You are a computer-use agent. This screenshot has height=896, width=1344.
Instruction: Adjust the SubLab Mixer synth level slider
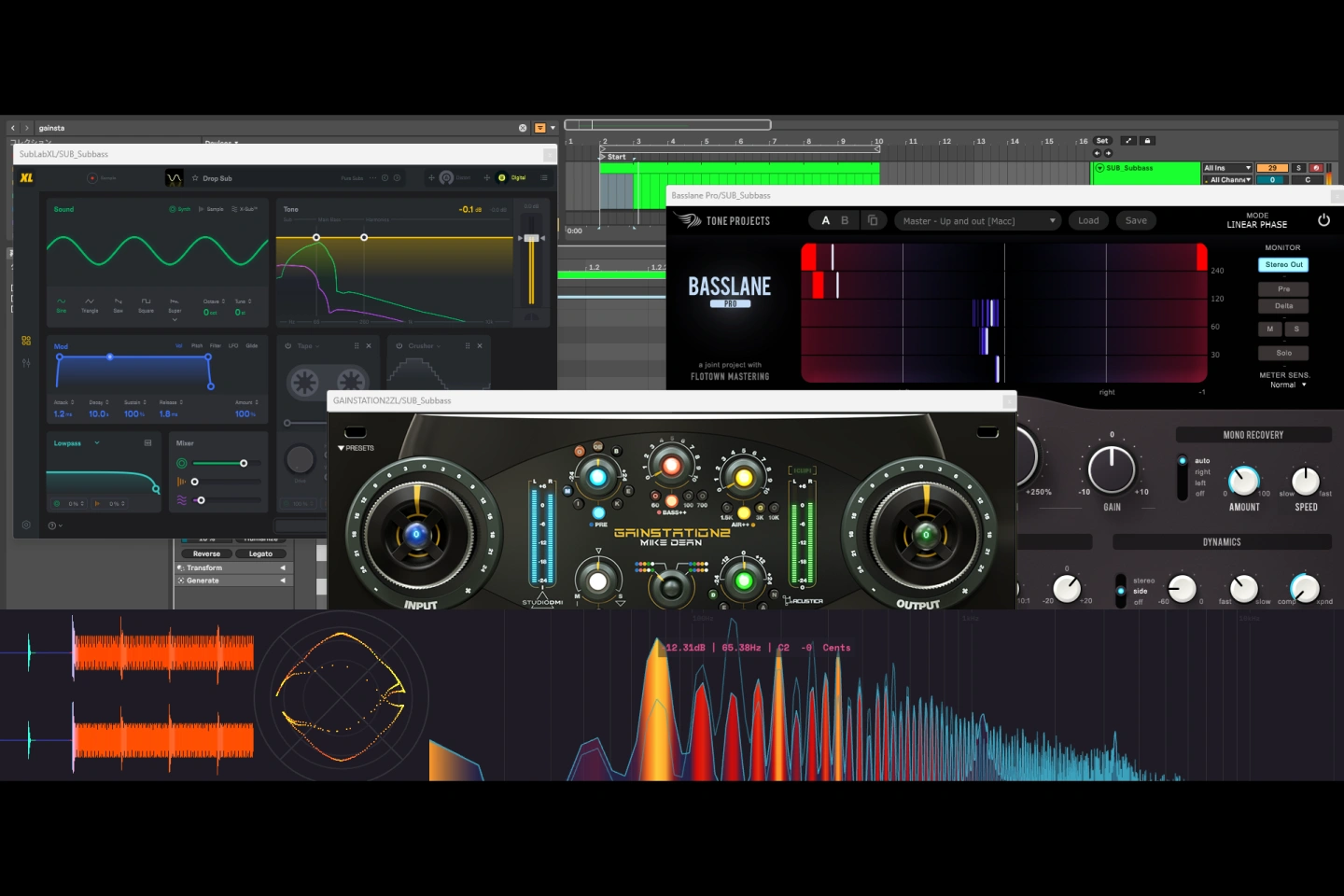coord(227,464)
